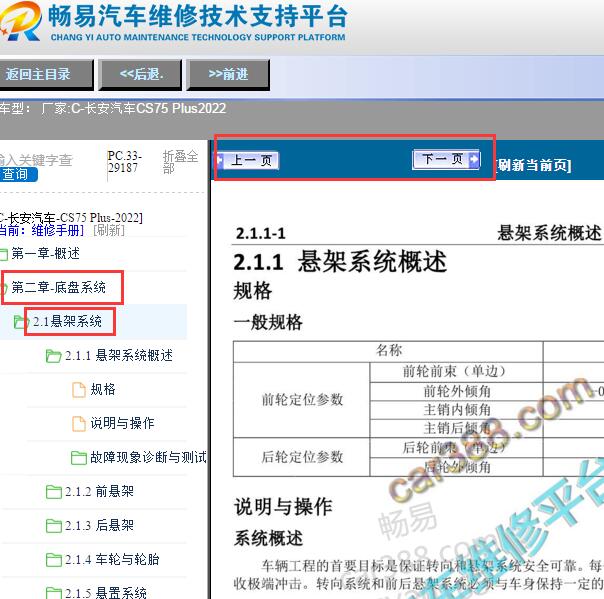Open previous page with 上一页

[x=248, y=160]
